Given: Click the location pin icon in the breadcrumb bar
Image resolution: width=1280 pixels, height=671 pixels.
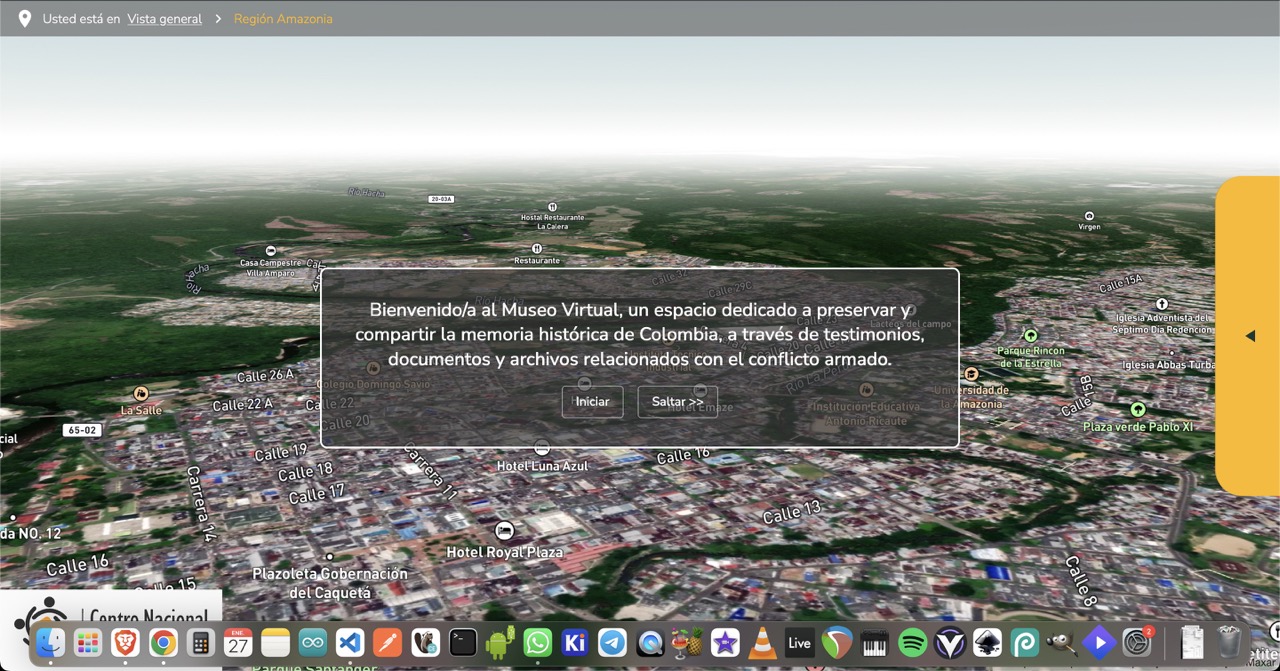Looking at the screenshot, I should pos(24,19).
